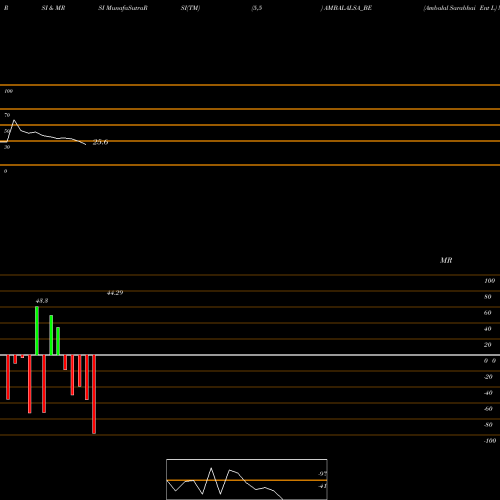
Task: Click the 70 level label on the RSI scale
Action: coord(7,115)
